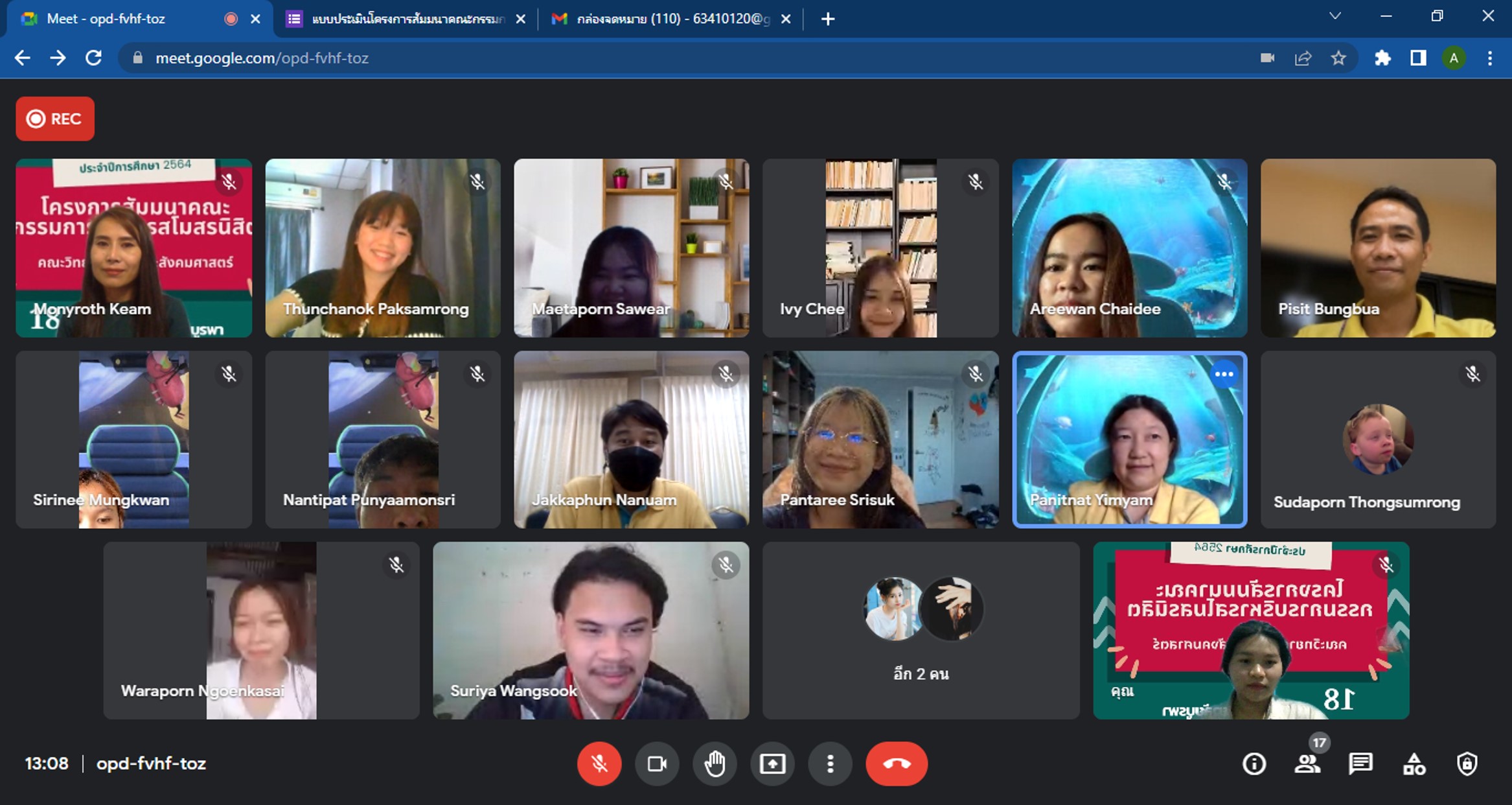The image size is (1512, 805).
Task: Open the Chrome extensions puzzle icon
Action: point(1382,58)
